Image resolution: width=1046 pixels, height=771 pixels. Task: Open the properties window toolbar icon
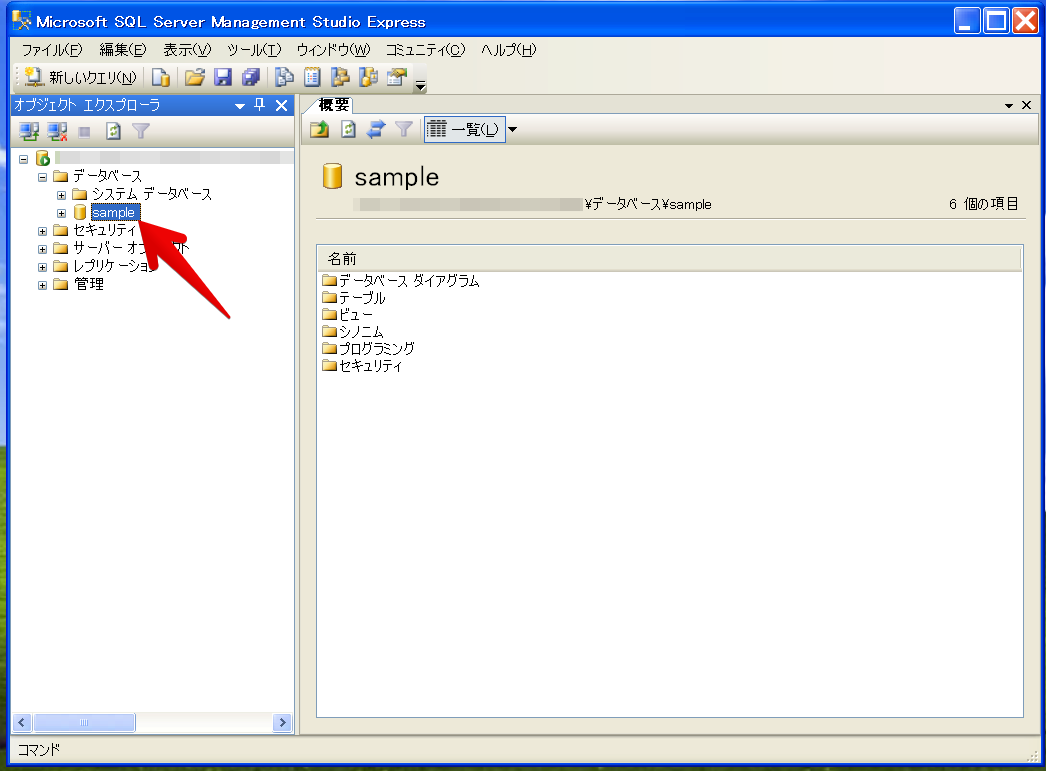point(396,77)
